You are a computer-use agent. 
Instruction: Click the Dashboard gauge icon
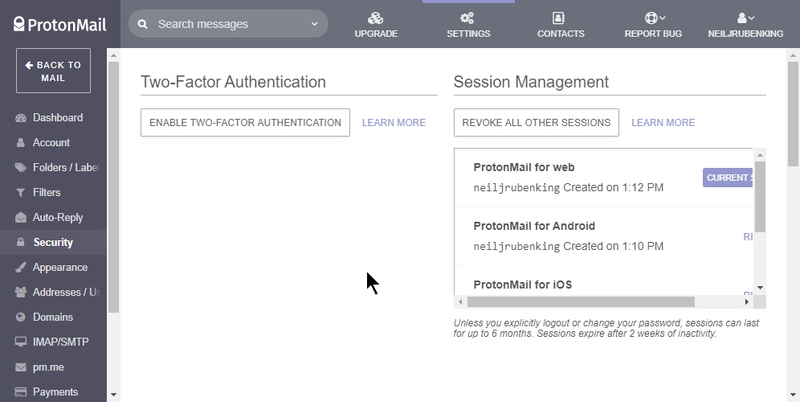pyautogui.click(x=20, y=118)
